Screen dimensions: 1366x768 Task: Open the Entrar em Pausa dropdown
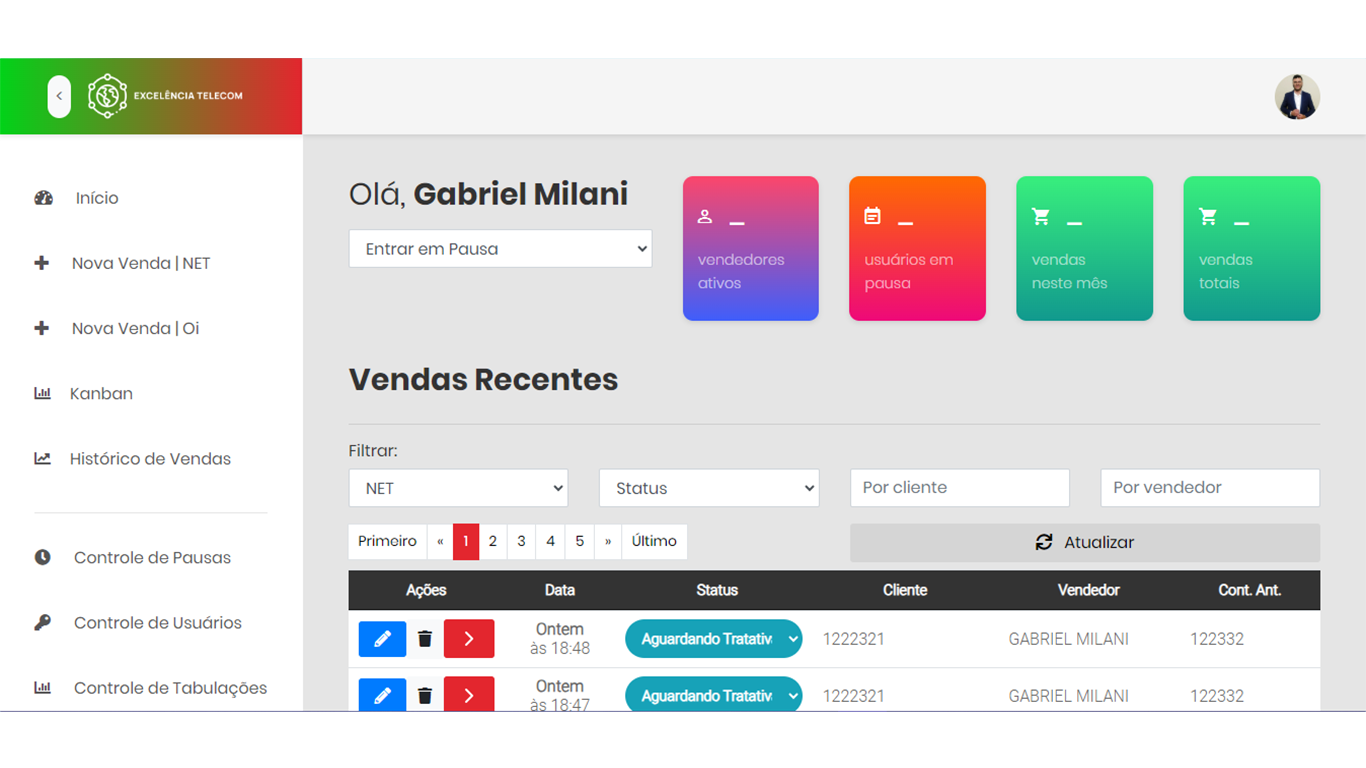pos(500,248)
